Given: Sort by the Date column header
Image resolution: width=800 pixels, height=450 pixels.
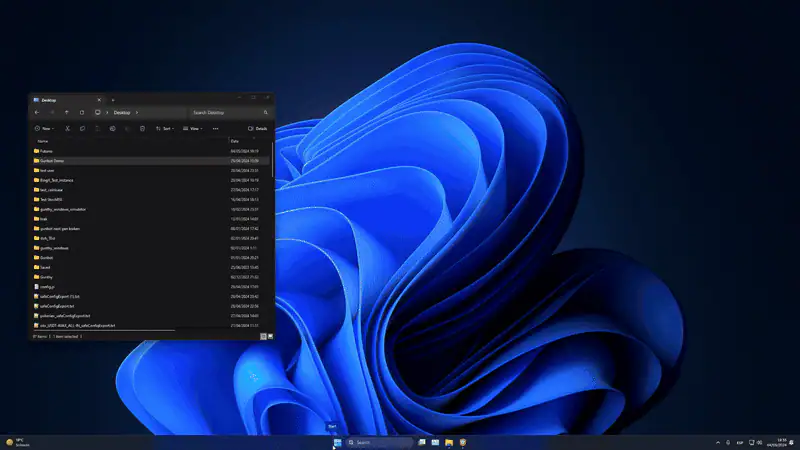Looking at the screenshot, I should coord(235,141).
